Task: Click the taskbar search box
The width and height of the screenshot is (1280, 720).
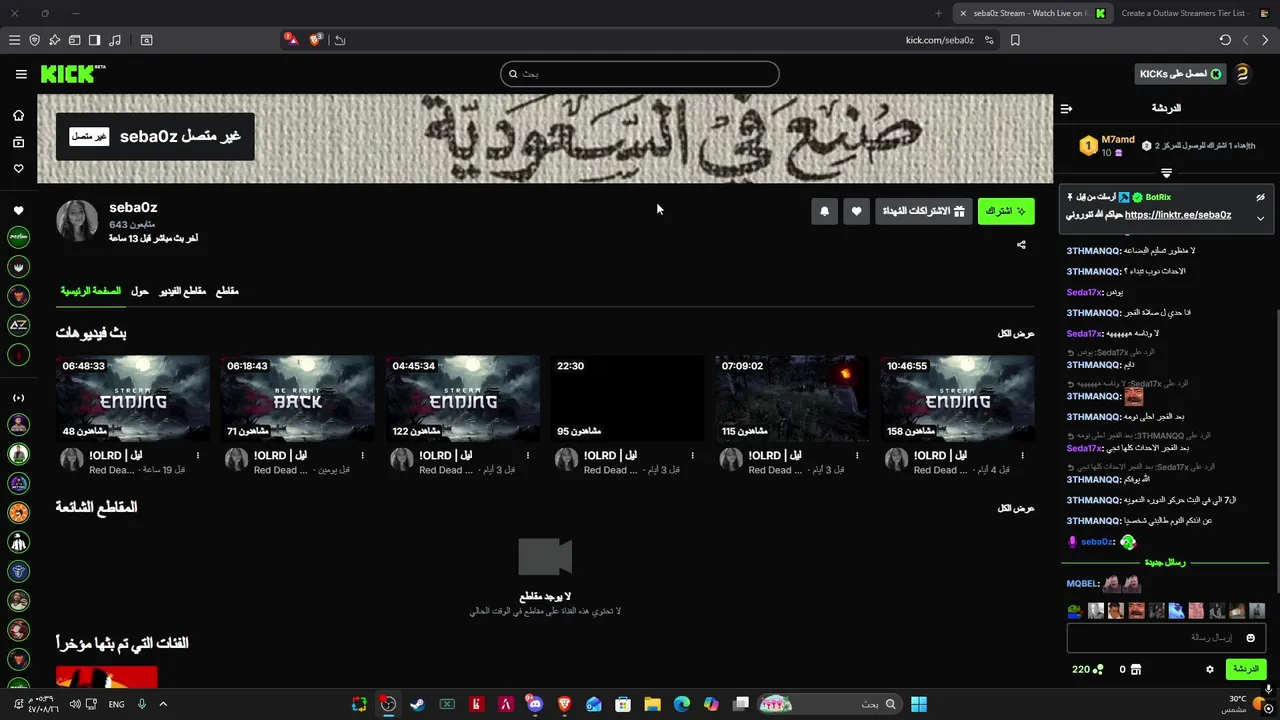Action: coord(829,704)
